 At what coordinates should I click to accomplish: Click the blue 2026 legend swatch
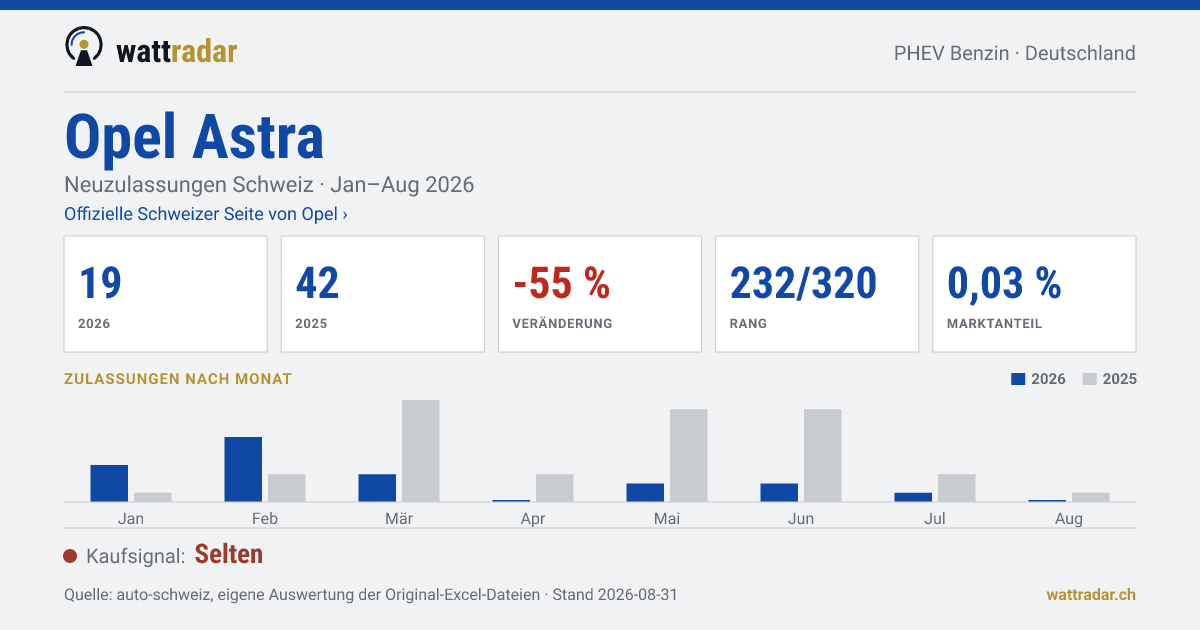click(1019, 379)
